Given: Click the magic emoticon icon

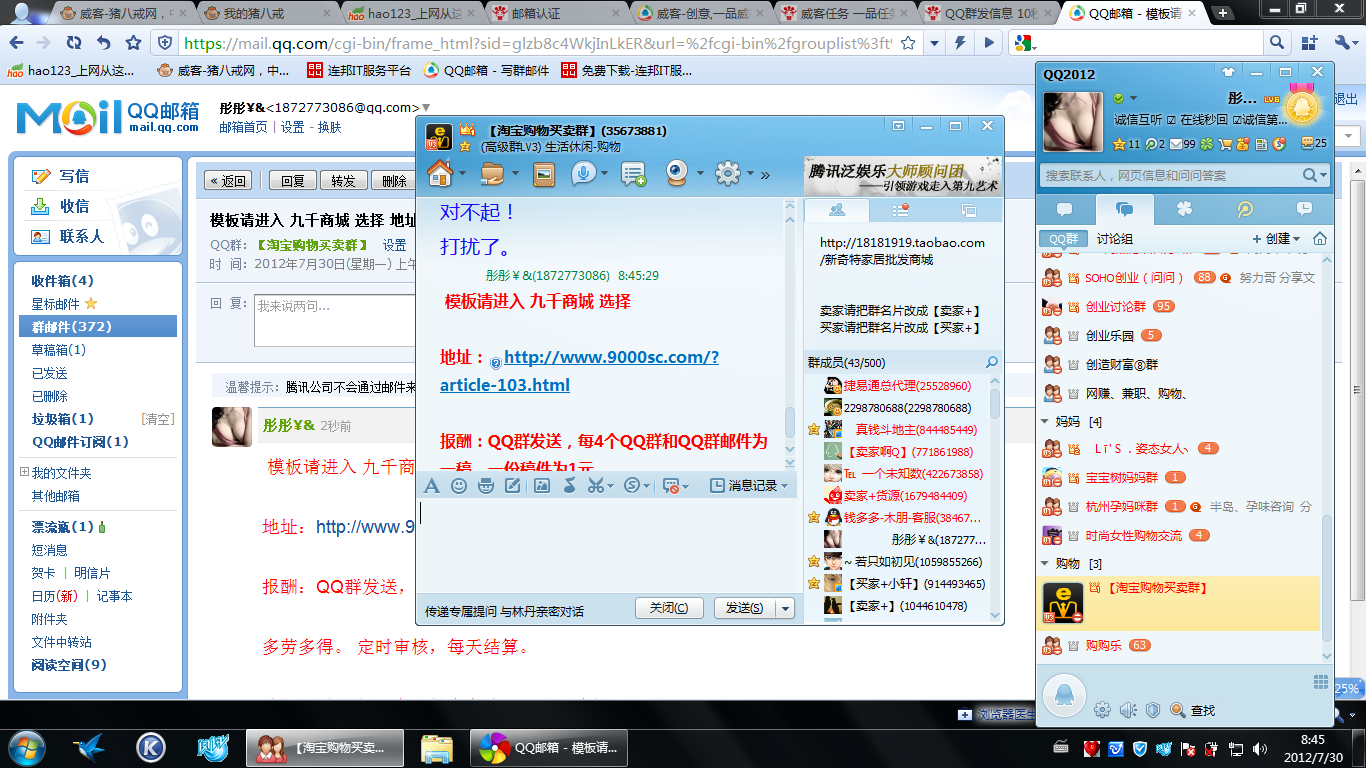Looking at the screenshot, I should click(486, 485).
